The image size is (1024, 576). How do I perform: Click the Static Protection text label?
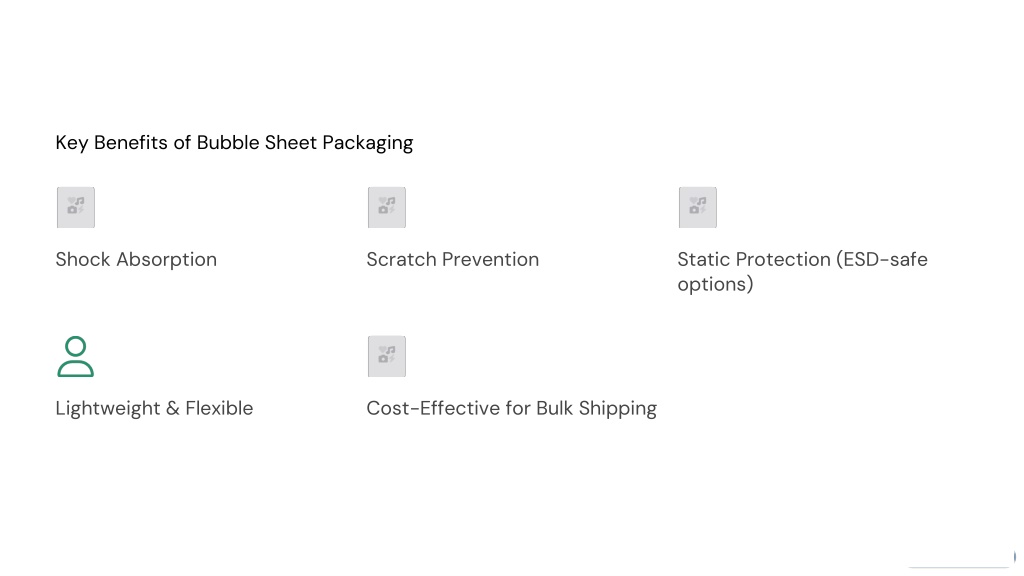pyautogui.click(x=803, y=272)
